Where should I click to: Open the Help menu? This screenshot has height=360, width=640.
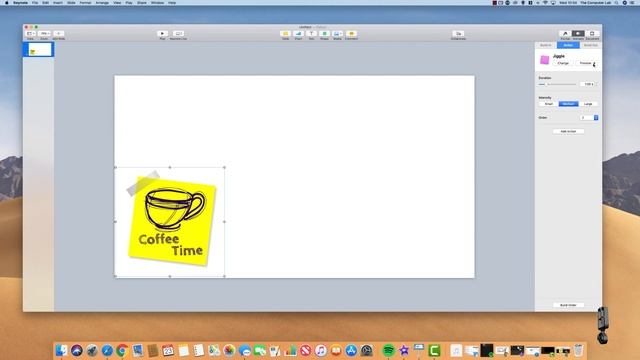tap(172, 3)
